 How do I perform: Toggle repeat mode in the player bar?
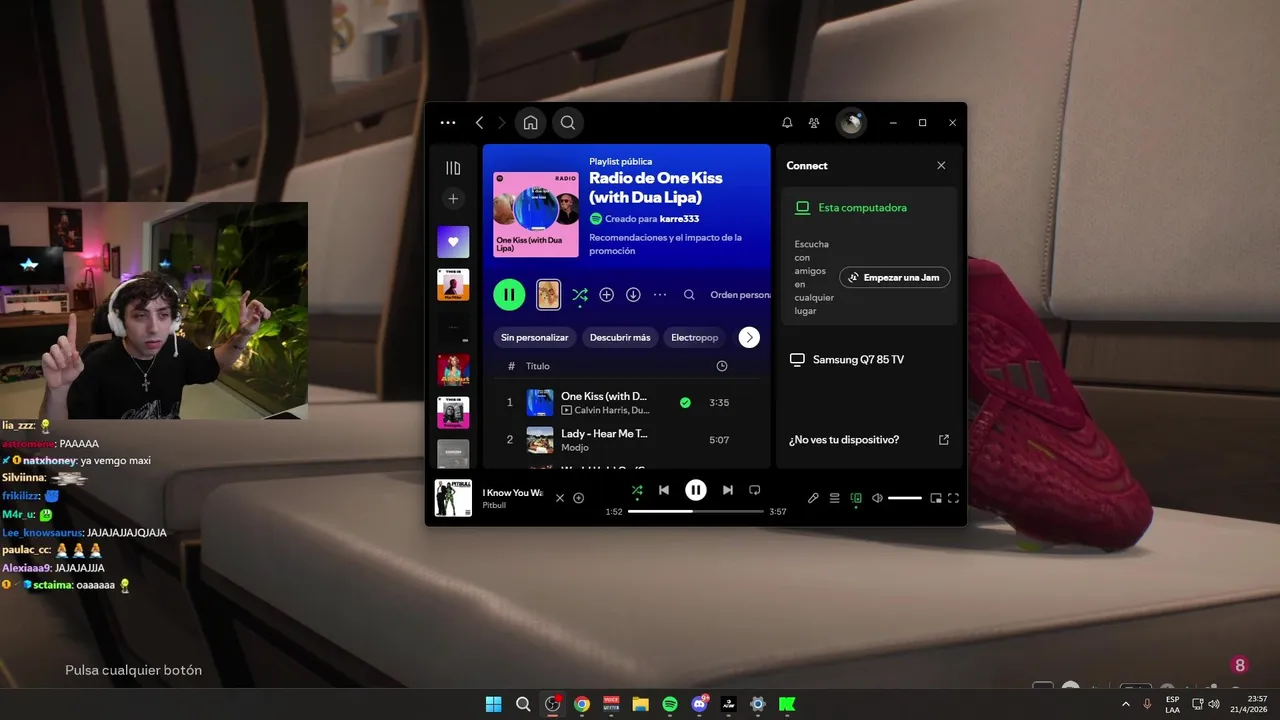755,490
